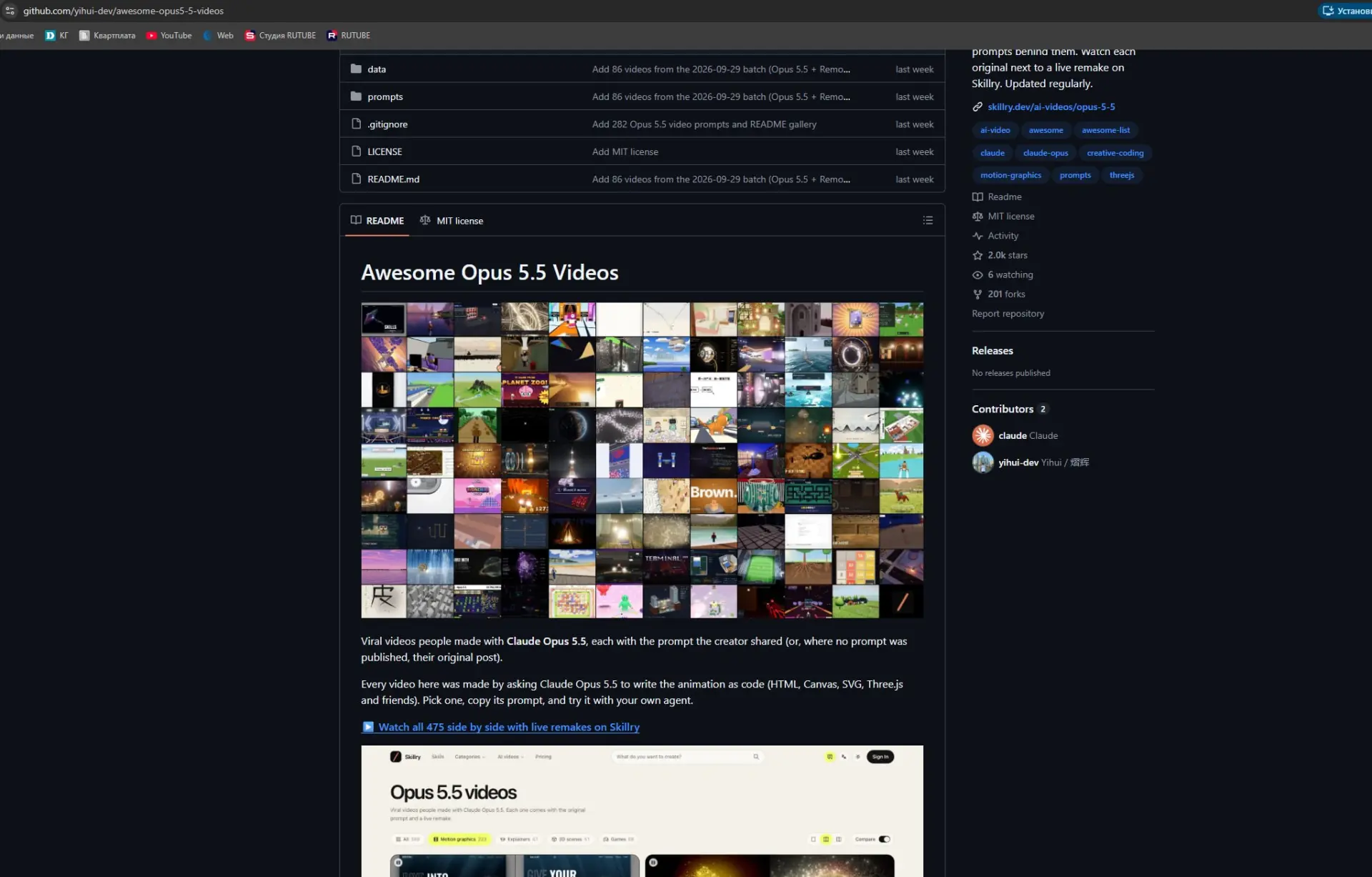Click the Установить button in address bar
Viewport: 1372px width, 877px height.
(x=1346, y=11)
